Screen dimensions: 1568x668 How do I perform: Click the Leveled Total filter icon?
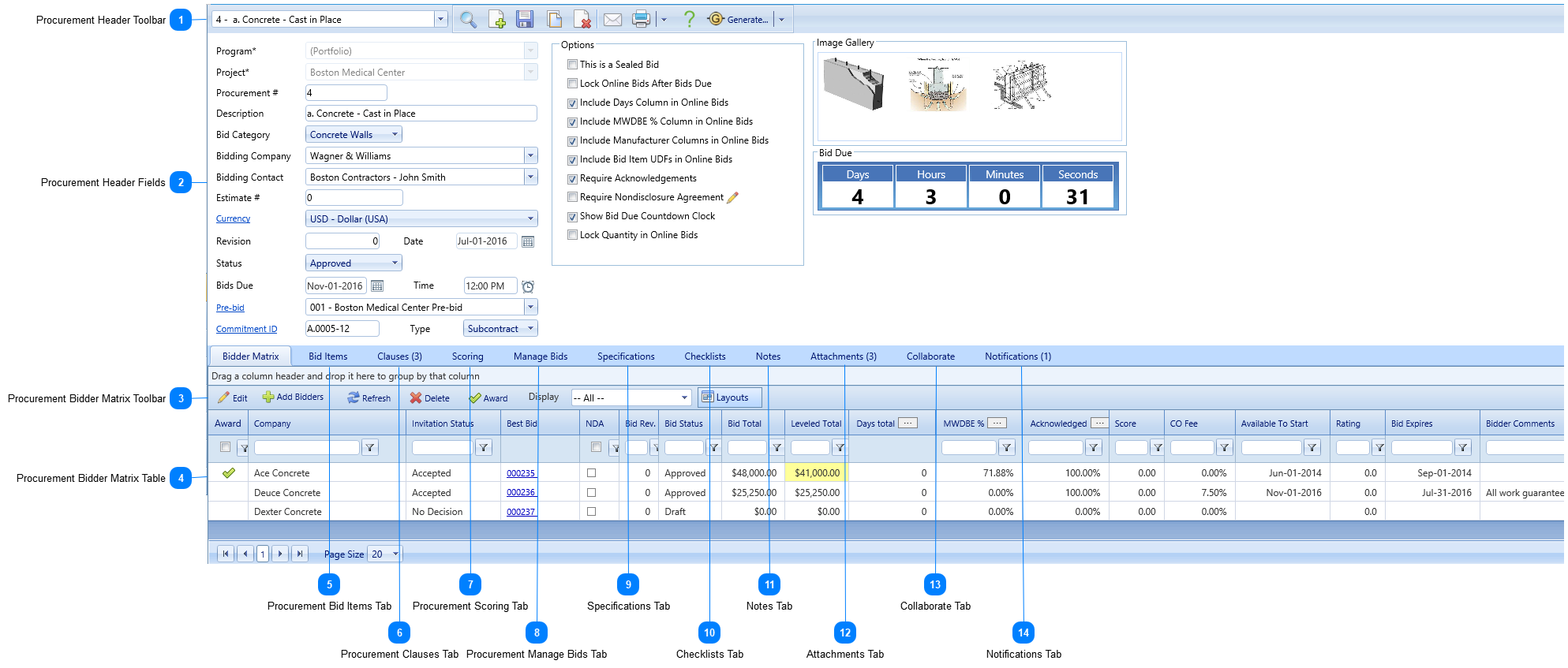[x=840, y=448]
